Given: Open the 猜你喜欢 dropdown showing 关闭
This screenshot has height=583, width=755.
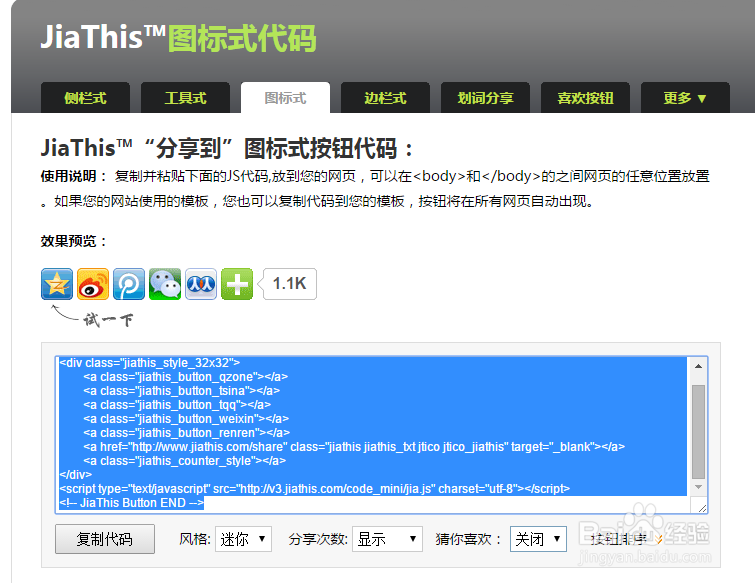Looking at the screenshot, I should point(538,539).
